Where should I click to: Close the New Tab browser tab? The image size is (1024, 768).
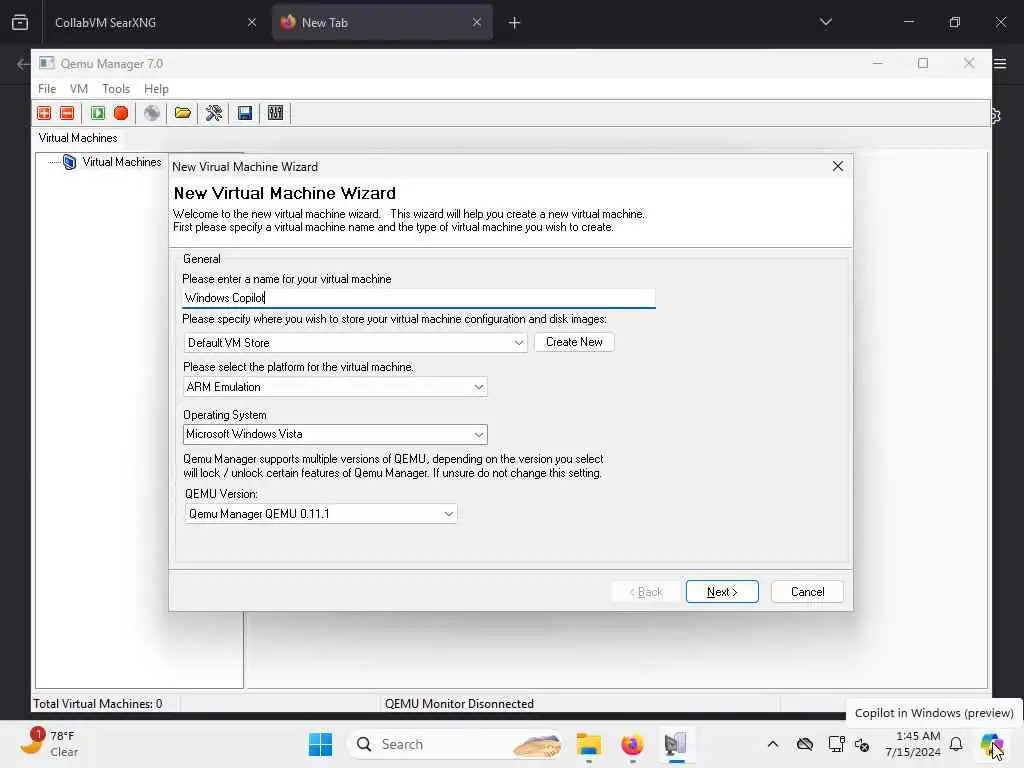pyautogui.click(x=477, y=22)
